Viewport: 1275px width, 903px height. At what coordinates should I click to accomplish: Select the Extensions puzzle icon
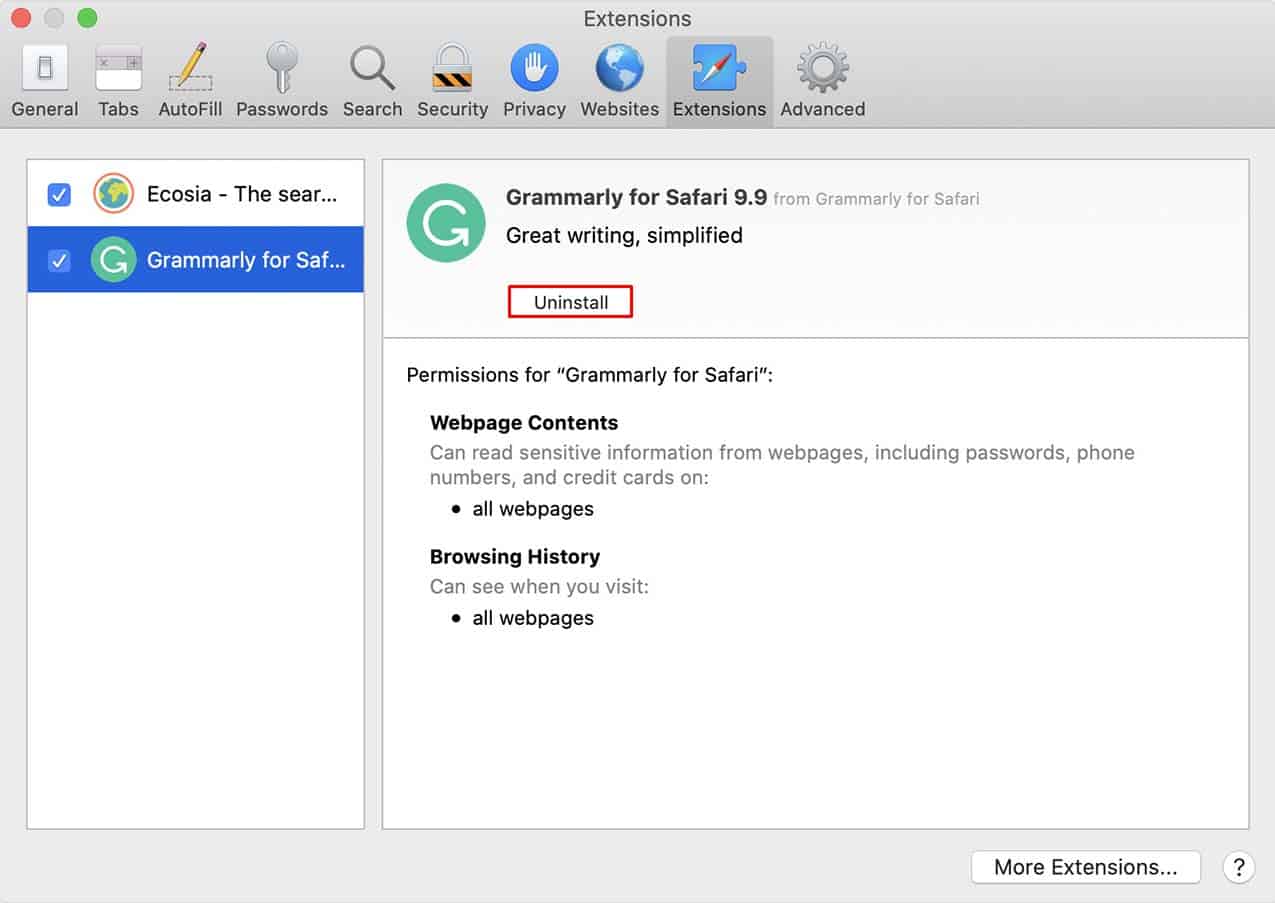pyautogui.click(x=719, y=68)
